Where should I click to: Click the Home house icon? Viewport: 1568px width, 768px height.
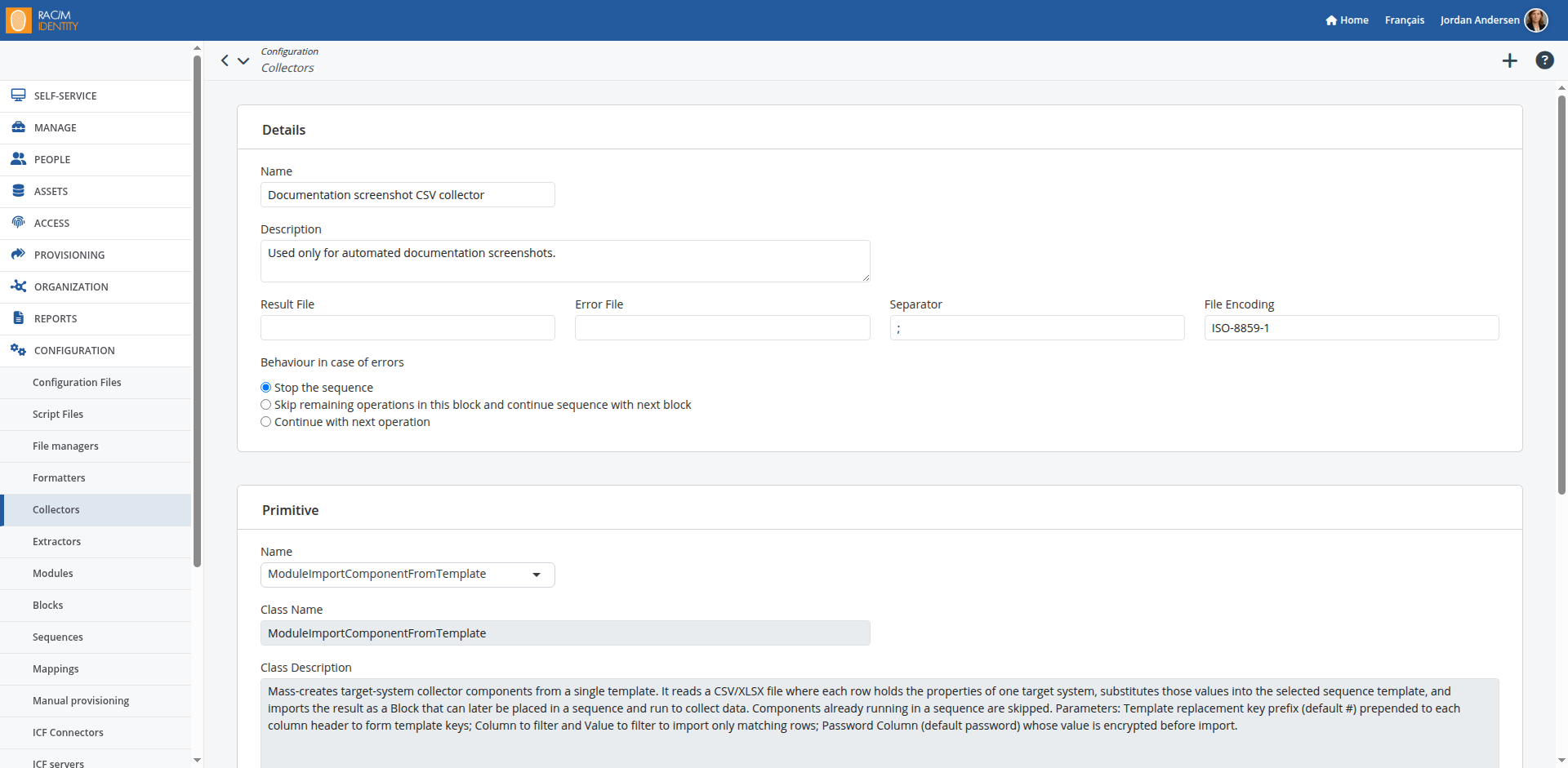1331,20
